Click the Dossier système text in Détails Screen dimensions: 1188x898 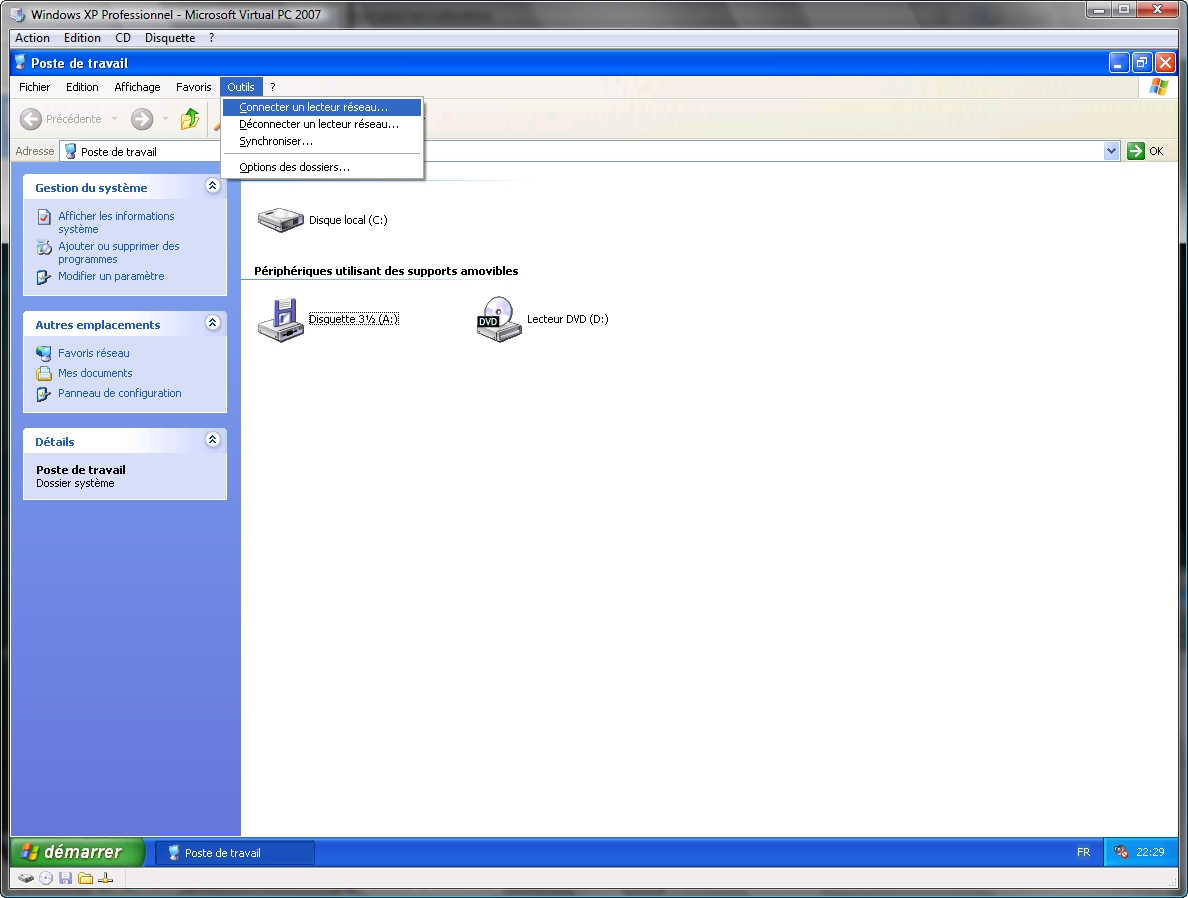coord(75,483)
